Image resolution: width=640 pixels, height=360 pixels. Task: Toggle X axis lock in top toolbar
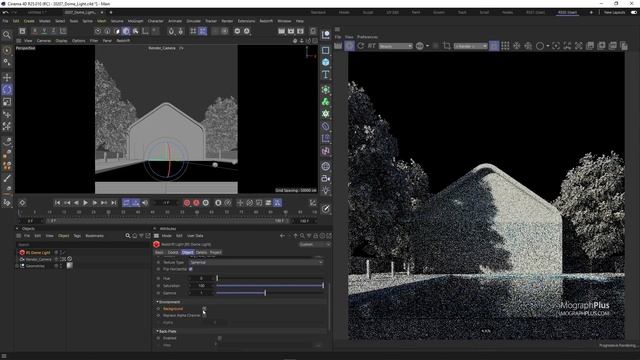click(35, 31)
